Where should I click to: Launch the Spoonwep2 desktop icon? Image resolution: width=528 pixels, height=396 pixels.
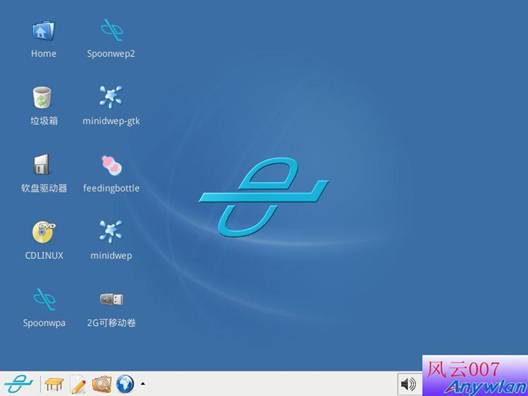[111, 30]
